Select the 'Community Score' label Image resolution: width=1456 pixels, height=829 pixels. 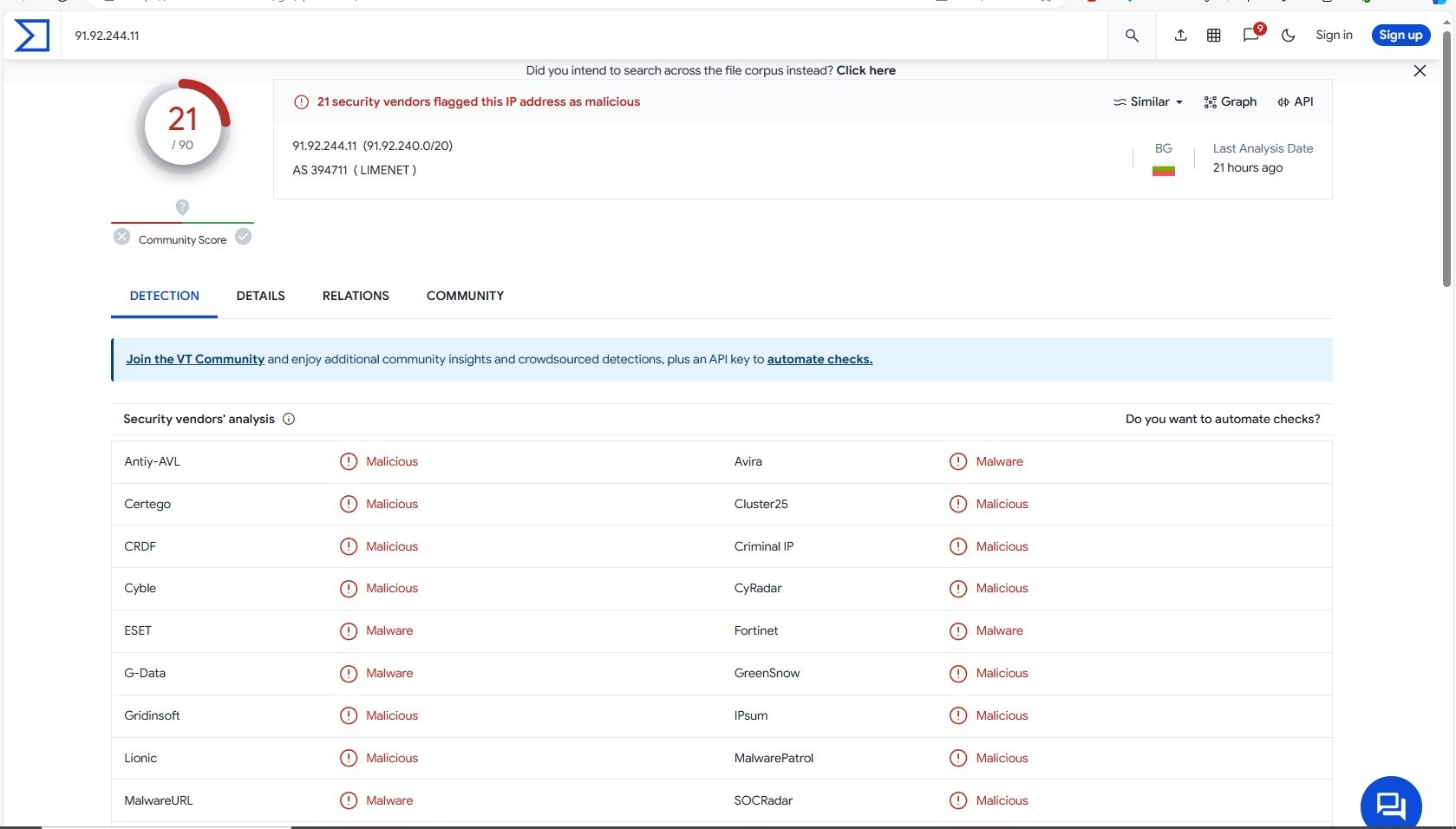click(x=182, y=240)
